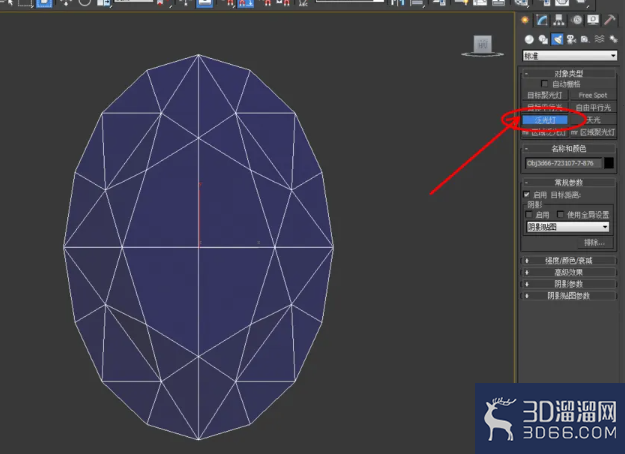Click the object name field Obj3d66-723107-7-876
This screenshot has width=625, height=454.
pos(563,163)
